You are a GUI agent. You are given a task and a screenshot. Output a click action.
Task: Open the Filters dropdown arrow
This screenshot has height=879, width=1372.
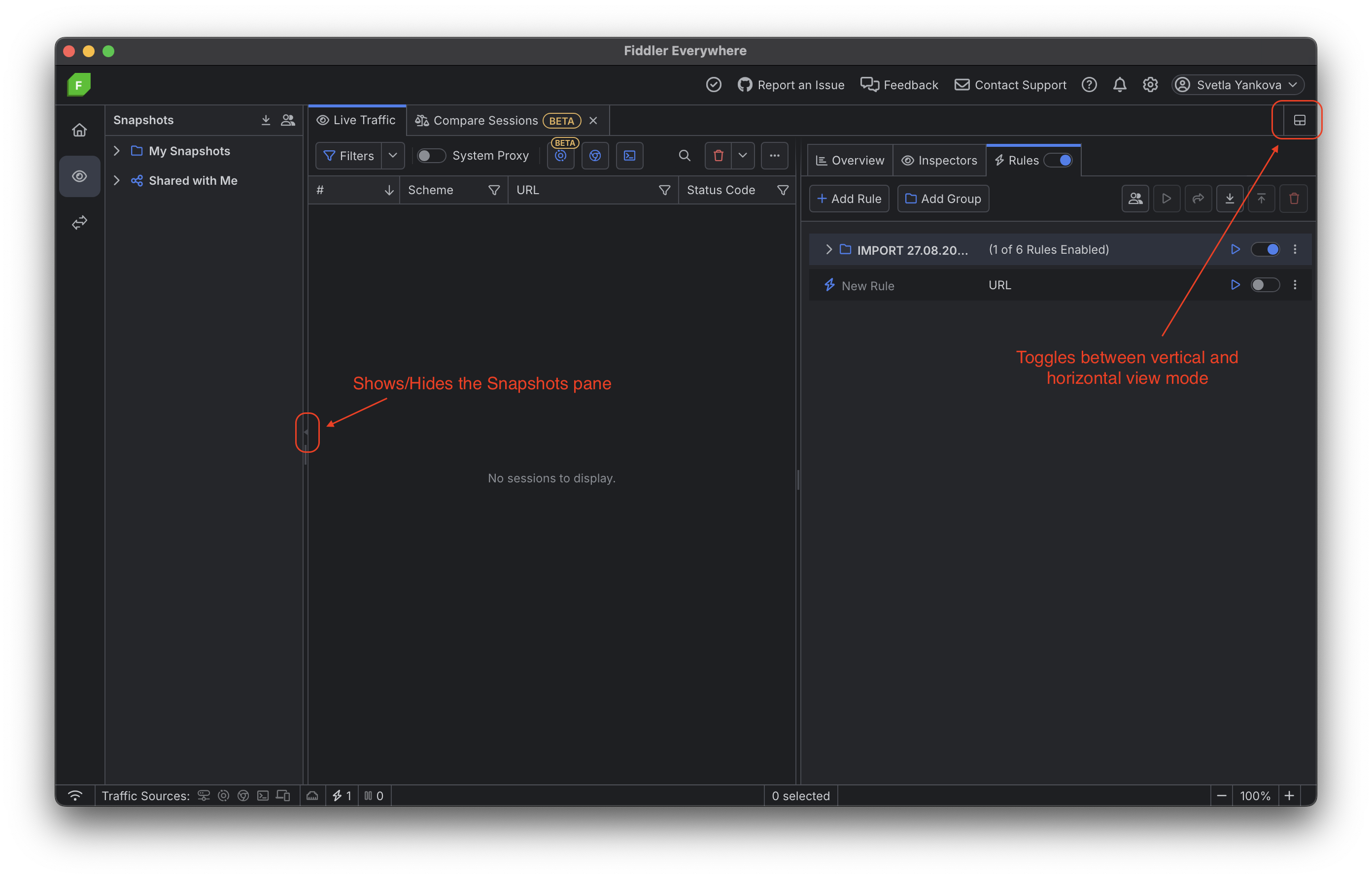coord(393,156)
